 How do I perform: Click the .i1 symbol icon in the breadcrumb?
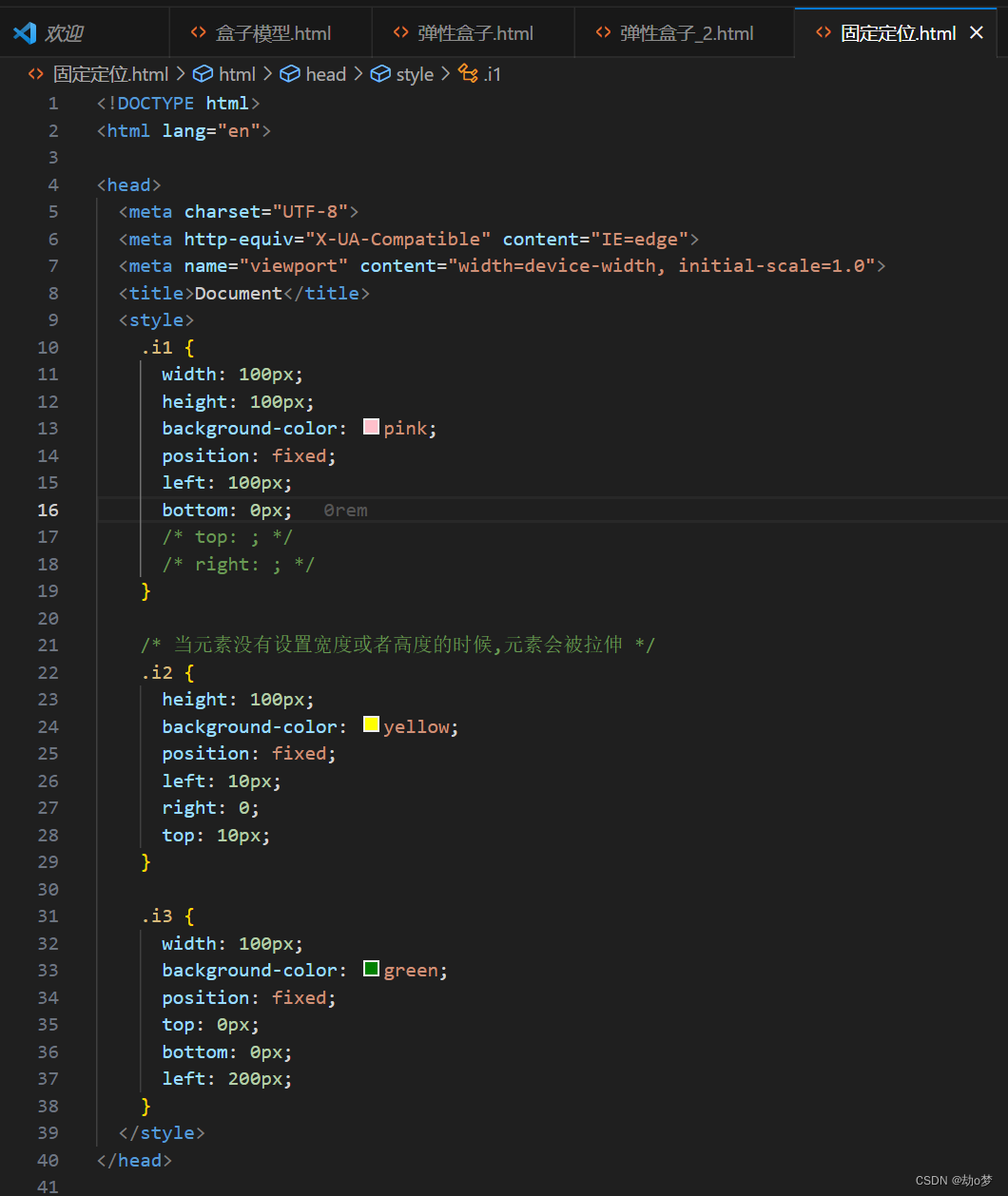coord(467,73)
